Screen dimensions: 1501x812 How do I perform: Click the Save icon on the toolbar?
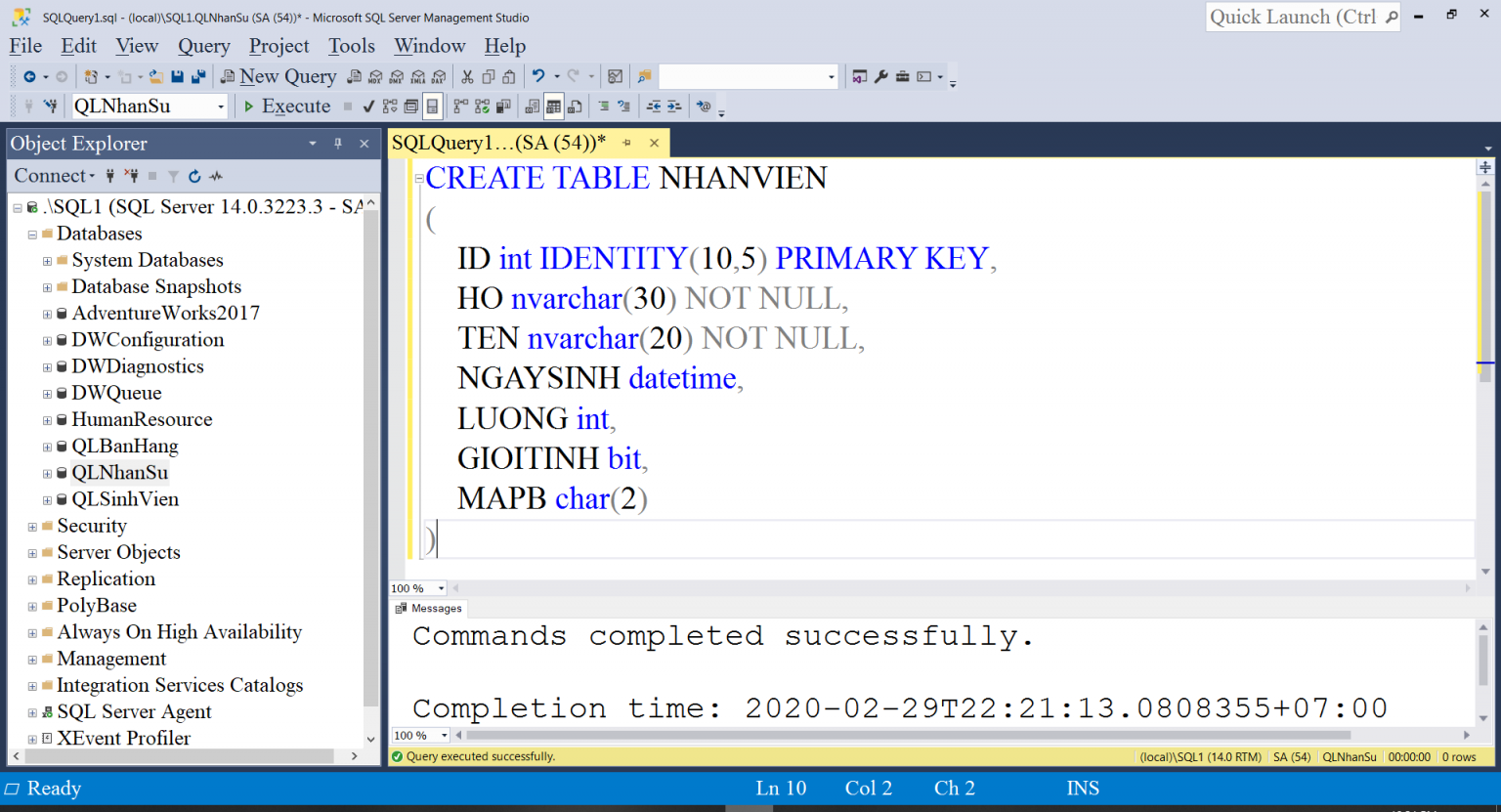177,76
